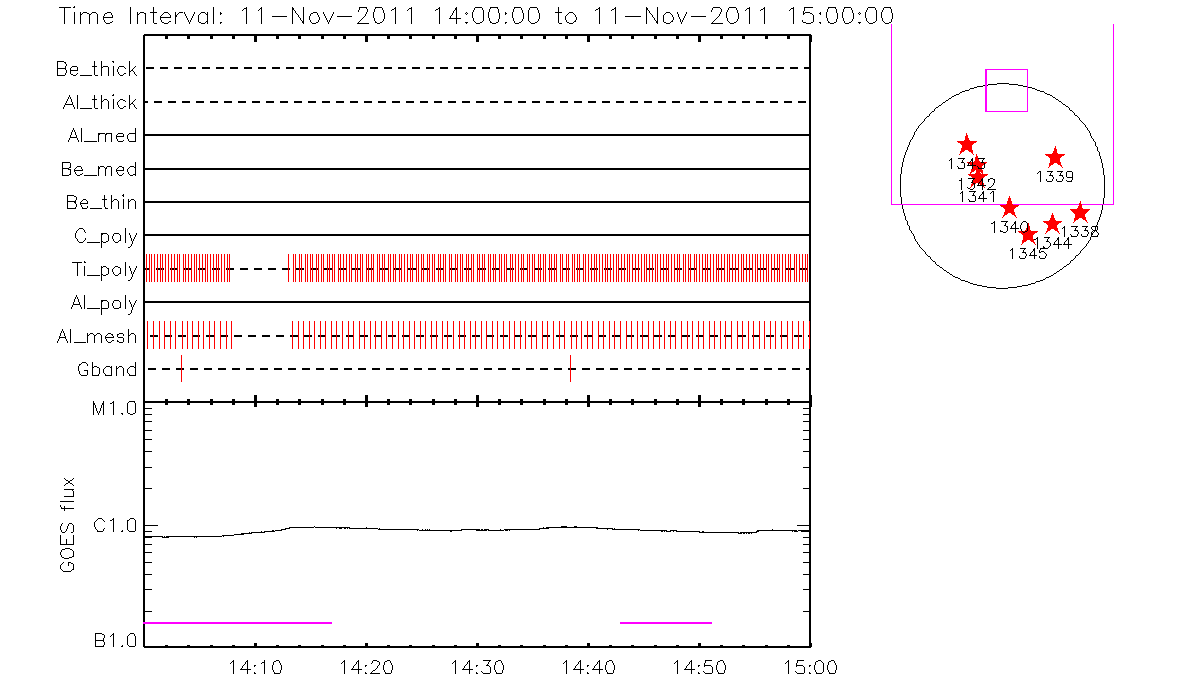The image size is (1200, 700).
Task: Click the small field-of-view box on solar disk
Action: (1007, 90)
